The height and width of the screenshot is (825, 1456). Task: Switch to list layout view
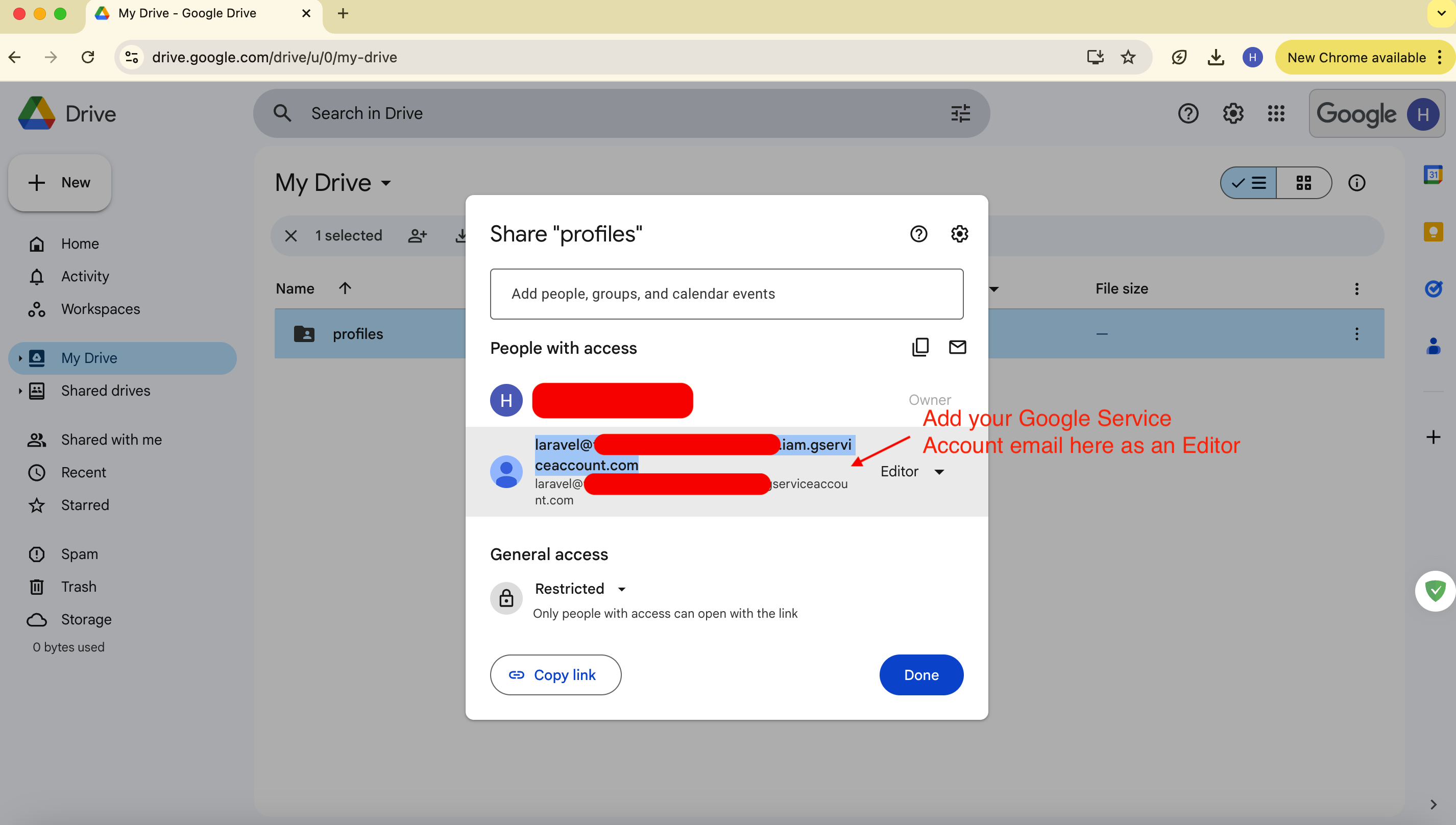tap(1249, 182)
